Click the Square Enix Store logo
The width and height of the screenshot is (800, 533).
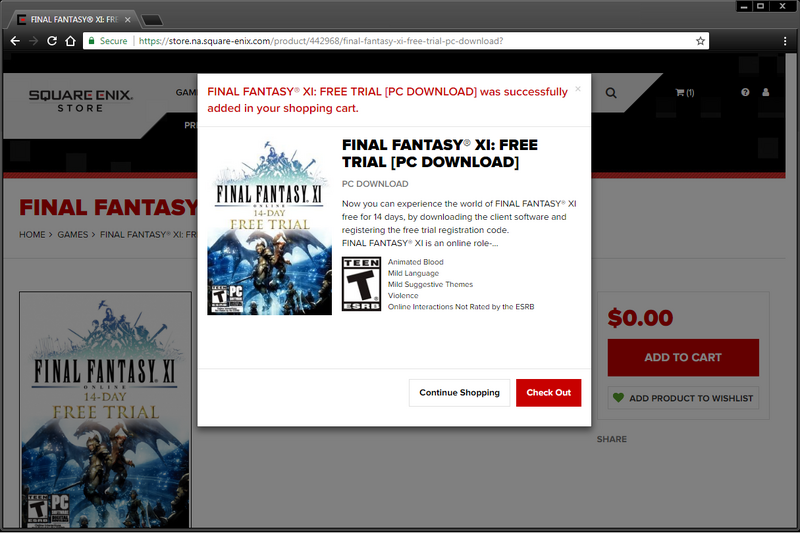80,100
